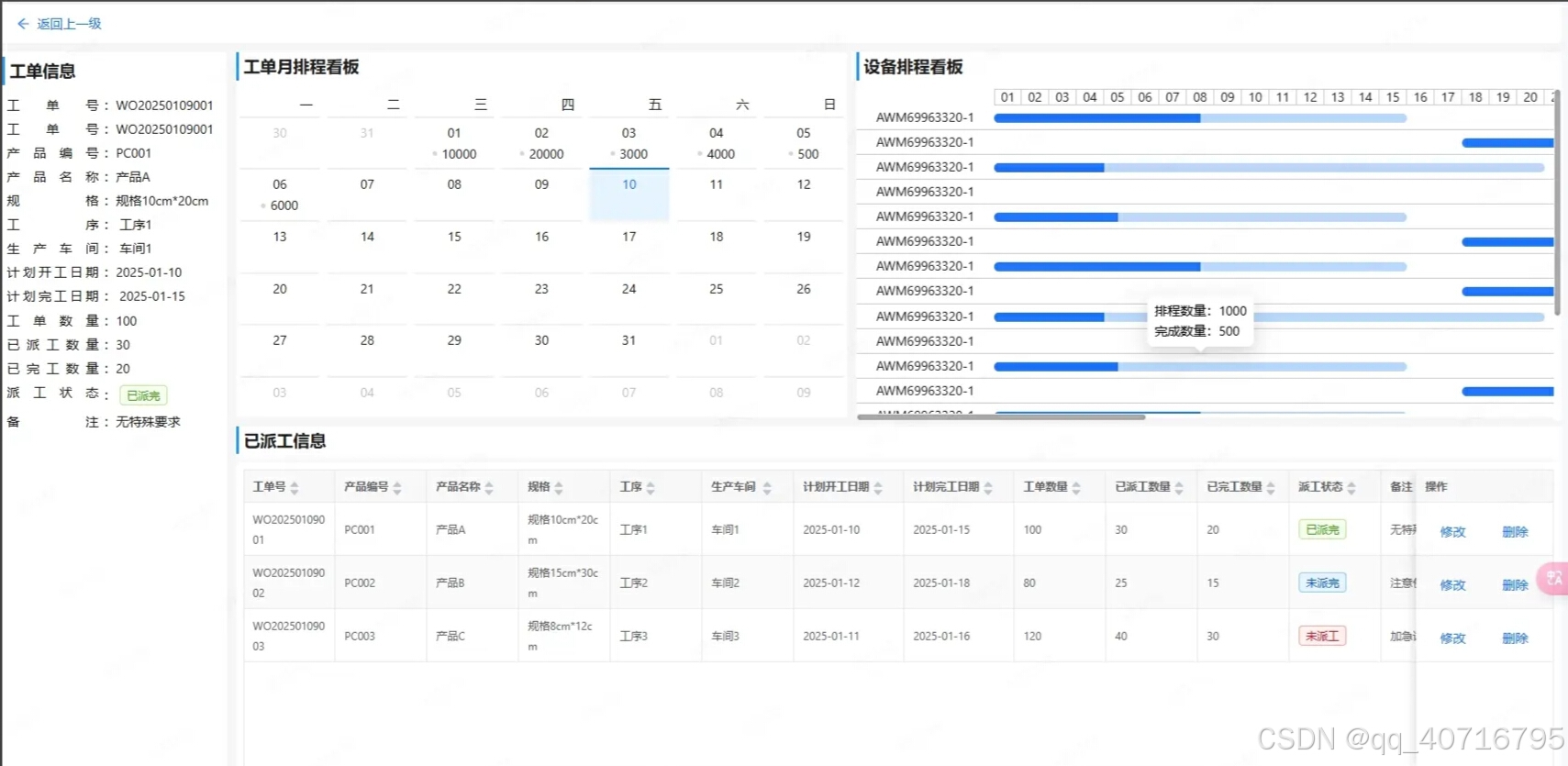
Task: Click 修改 in the PC003 row
Action: pyautogui.click(x=1452, y=638)
